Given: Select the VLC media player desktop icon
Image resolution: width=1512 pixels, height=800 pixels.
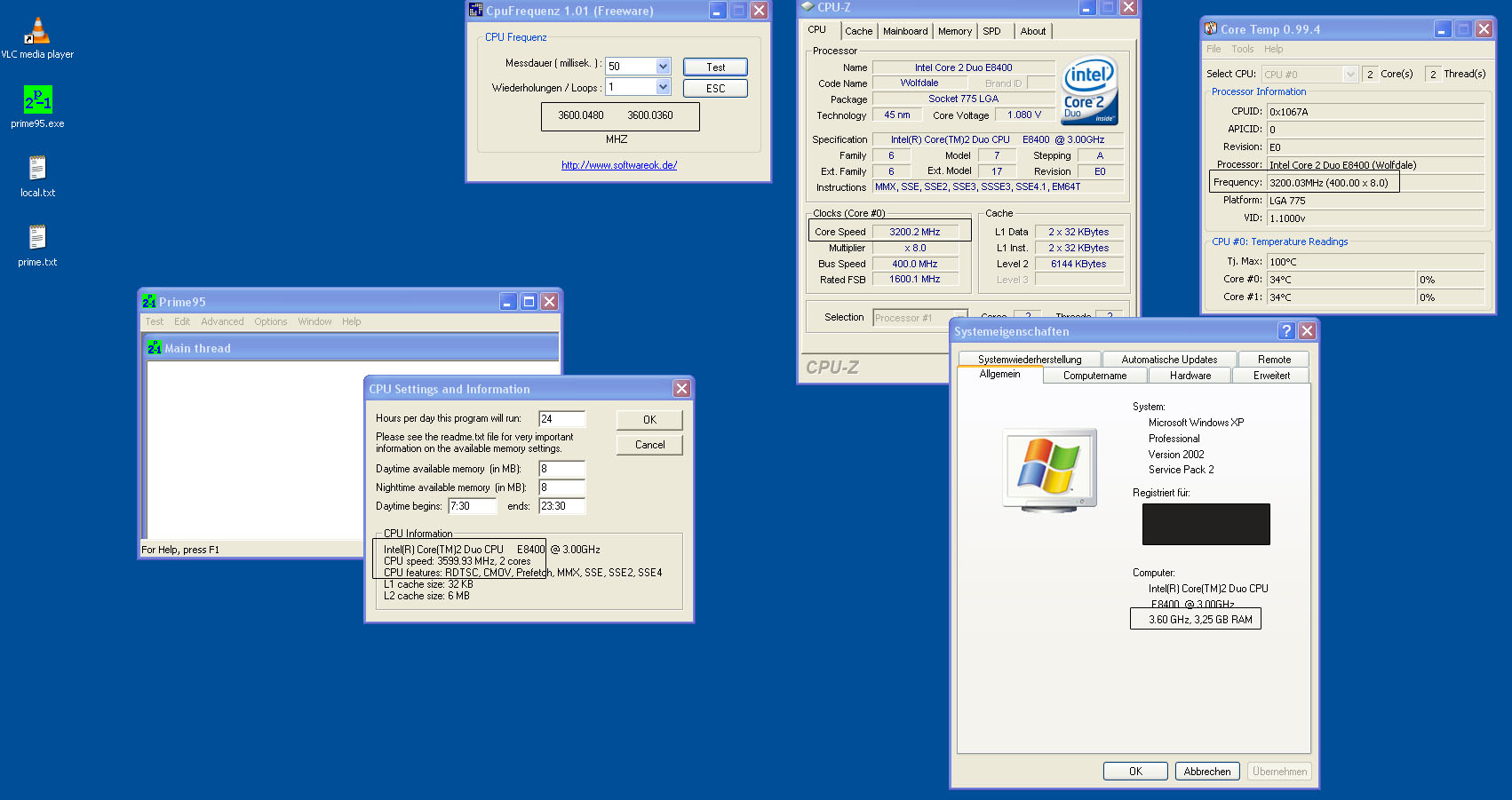Looking at the screenshot, I should click(x=37, y=38).
